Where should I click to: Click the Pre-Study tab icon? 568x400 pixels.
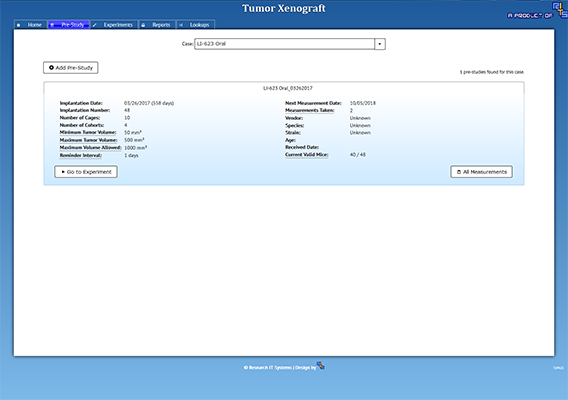click(52, 25)
